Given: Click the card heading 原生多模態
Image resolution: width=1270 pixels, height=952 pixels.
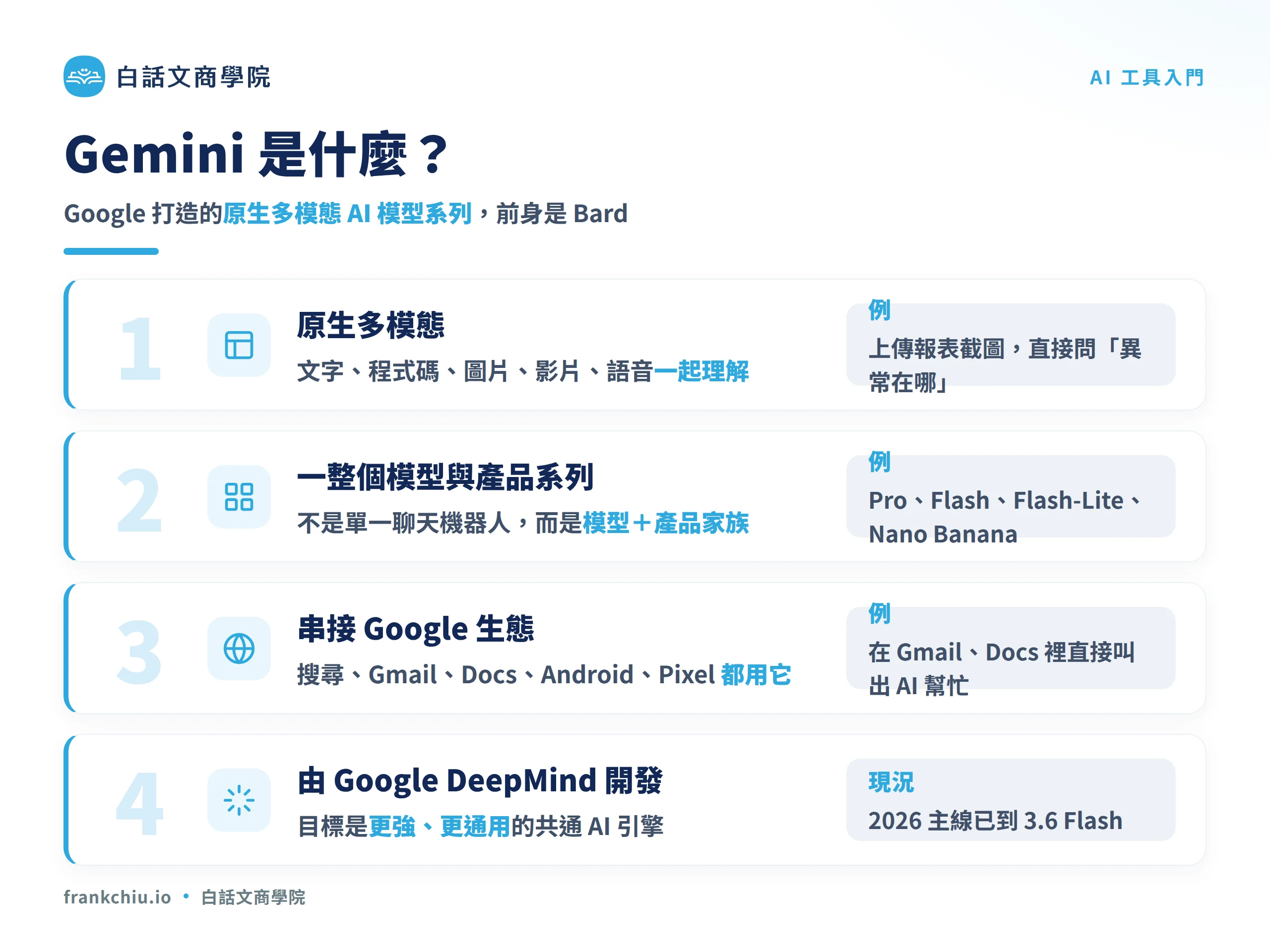Looking at the screenshot, I should (x=370, y=325).
